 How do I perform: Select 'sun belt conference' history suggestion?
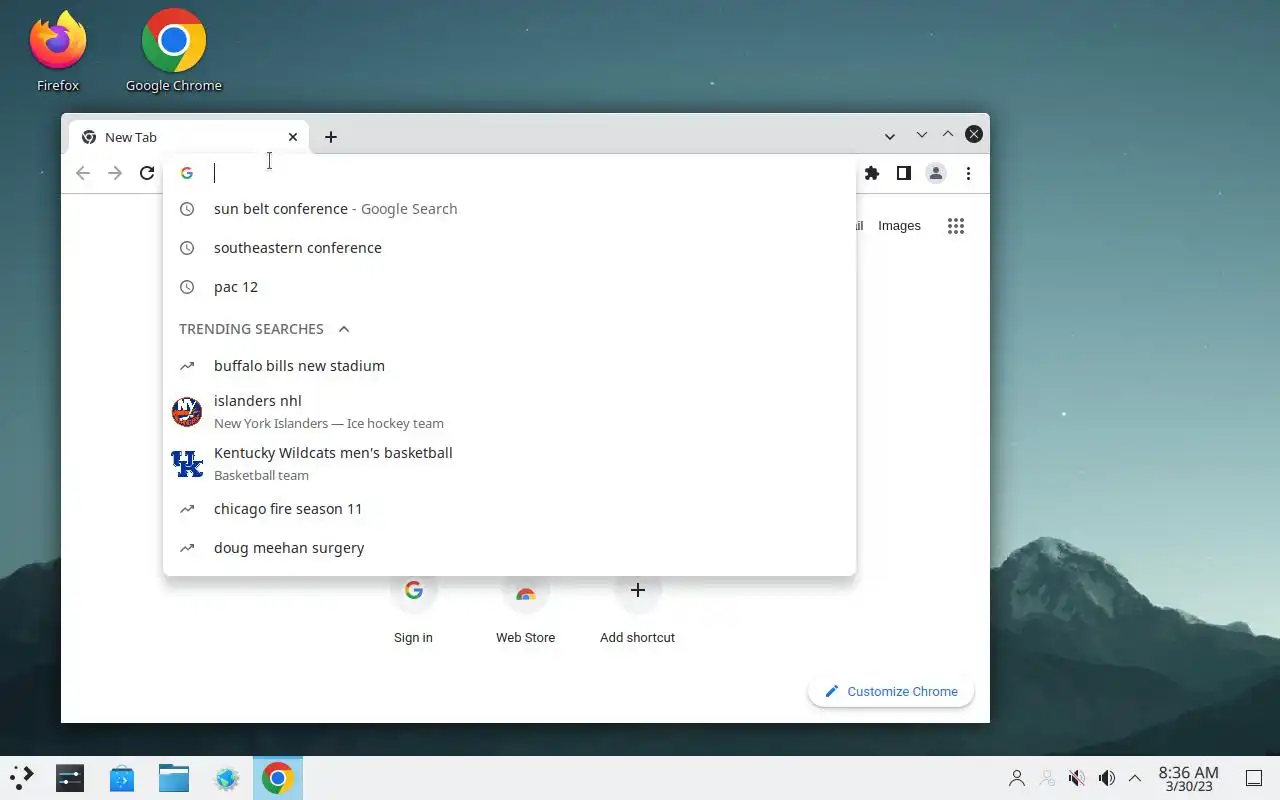point(510,209)
